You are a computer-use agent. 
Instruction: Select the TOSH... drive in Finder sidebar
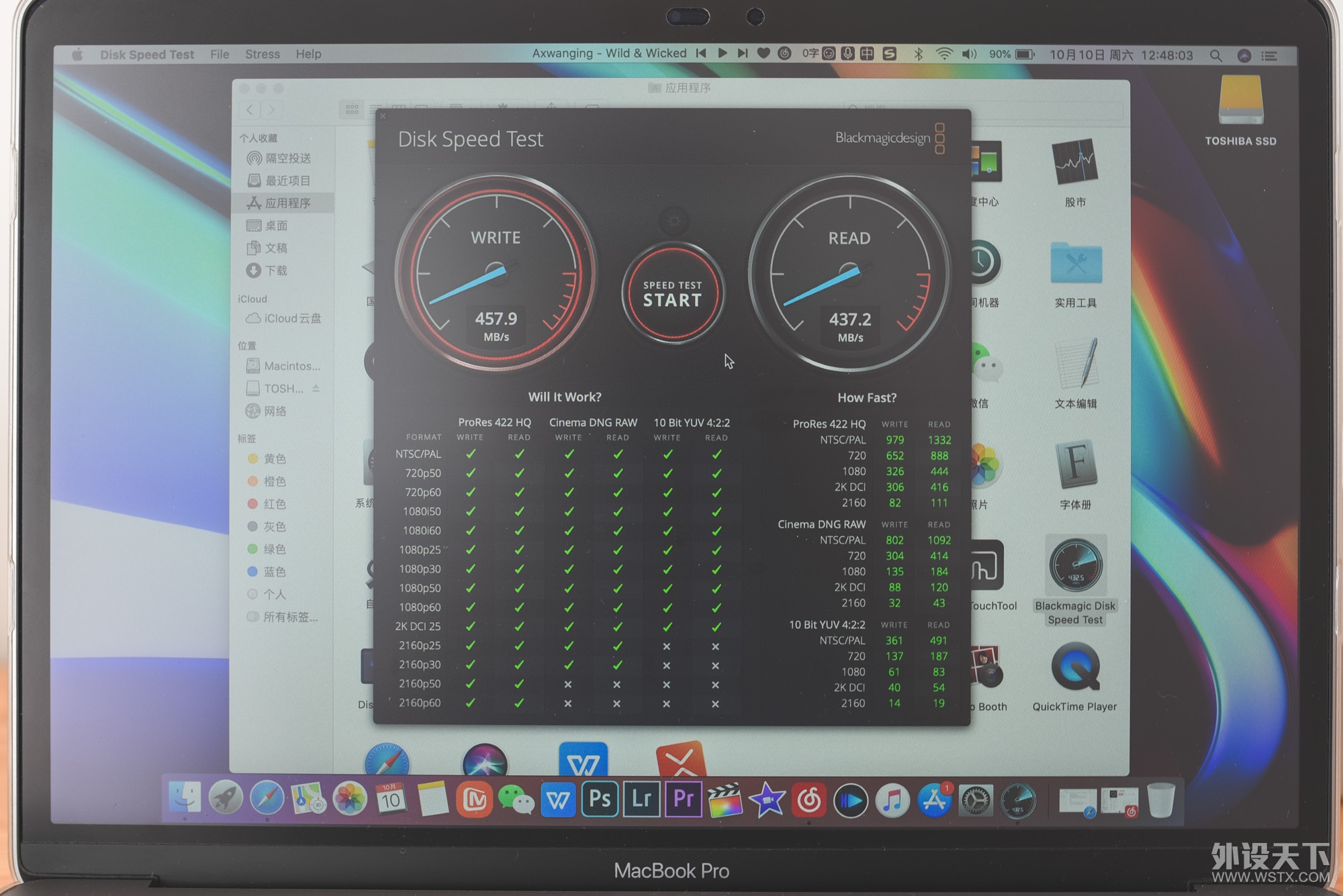pos(275,389)
